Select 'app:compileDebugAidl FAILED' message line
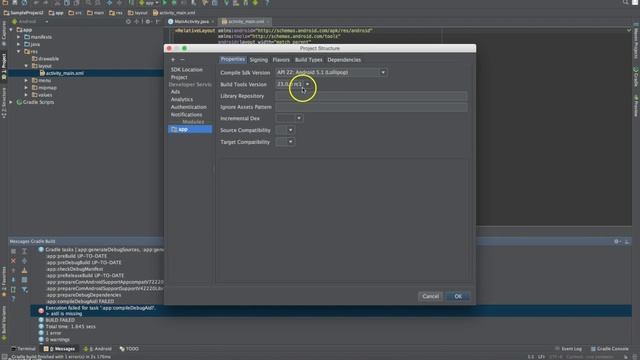640x360 pixels. [x=80, y=301]
